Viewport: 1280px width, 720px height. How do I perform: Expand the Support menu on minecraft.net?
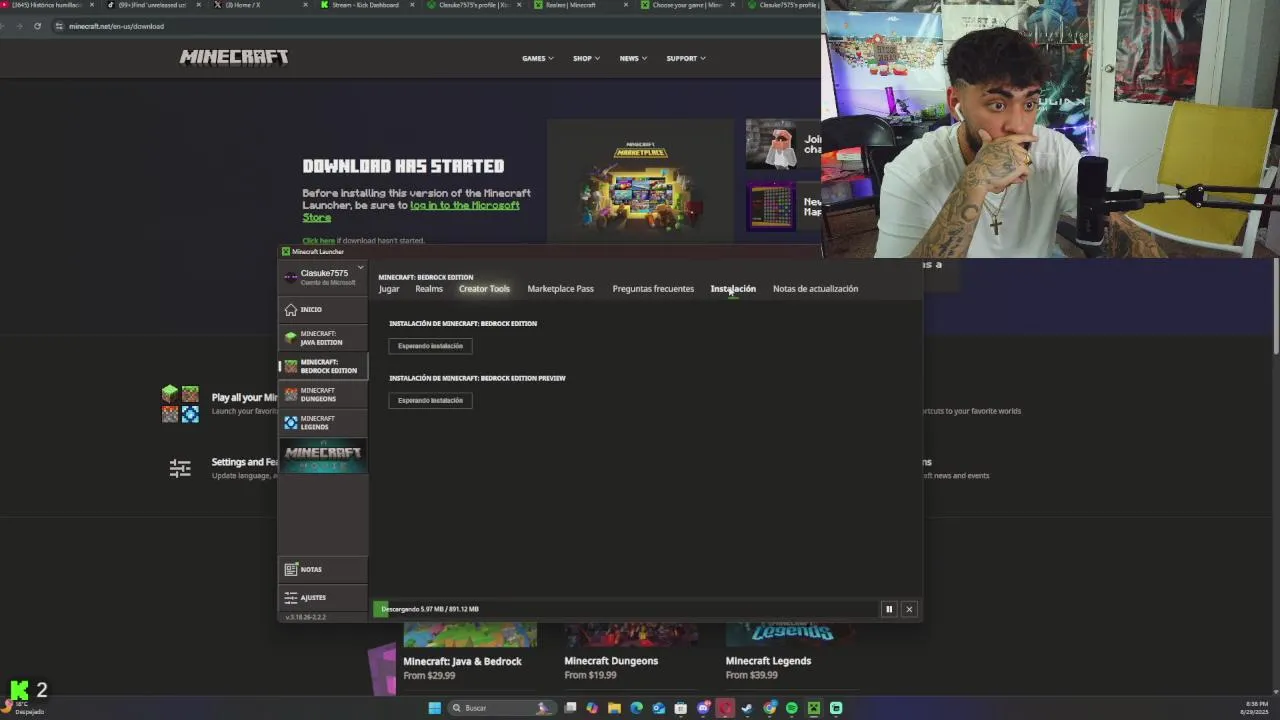(686, 58)
